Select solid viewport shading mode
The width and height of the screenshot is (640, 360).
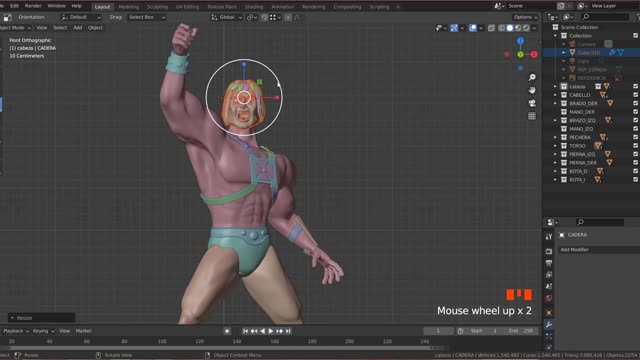[510, 28]
